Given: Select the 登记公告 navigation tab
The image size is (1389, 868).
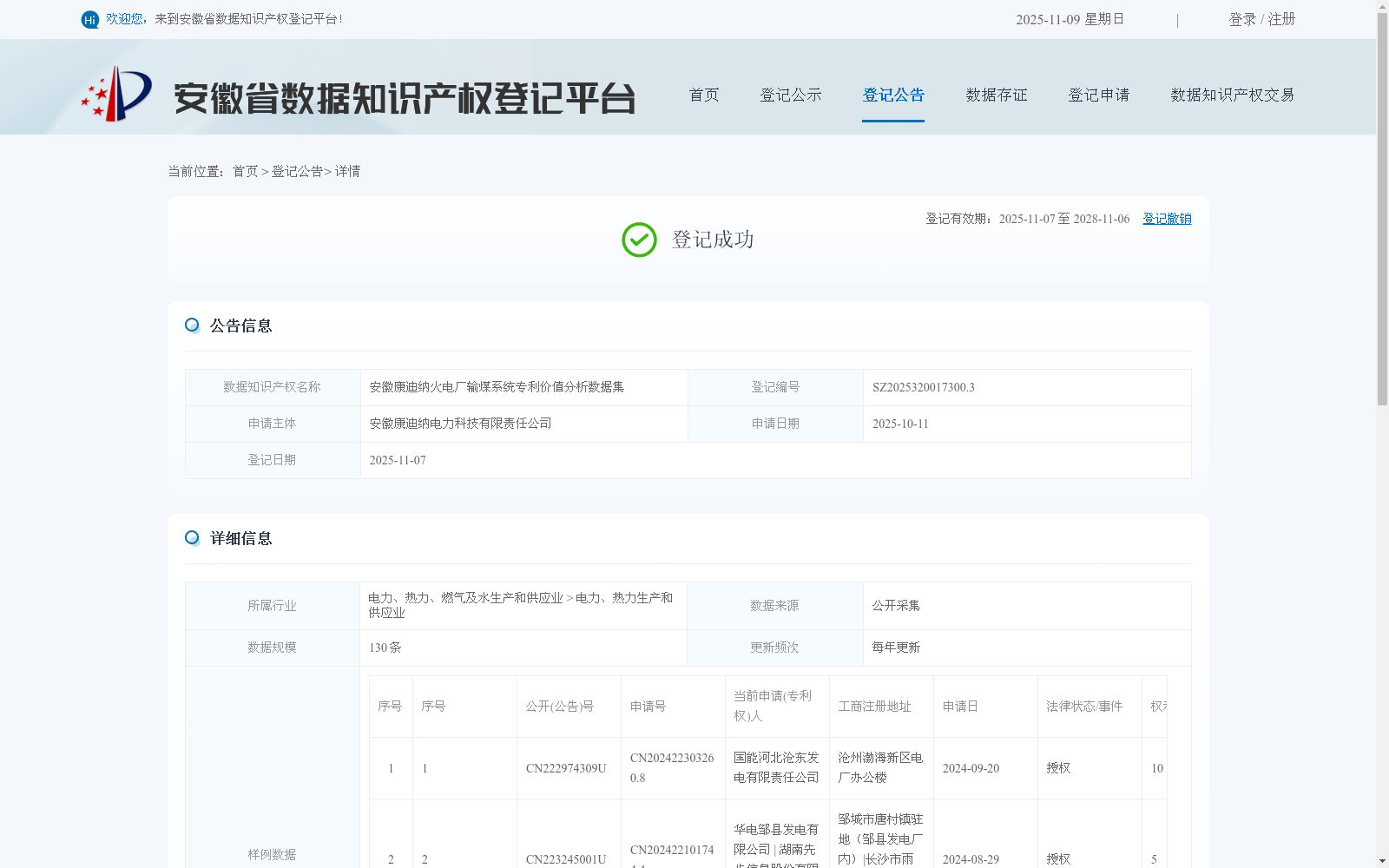Looking at the screenshot, I should tap(893, 95).
